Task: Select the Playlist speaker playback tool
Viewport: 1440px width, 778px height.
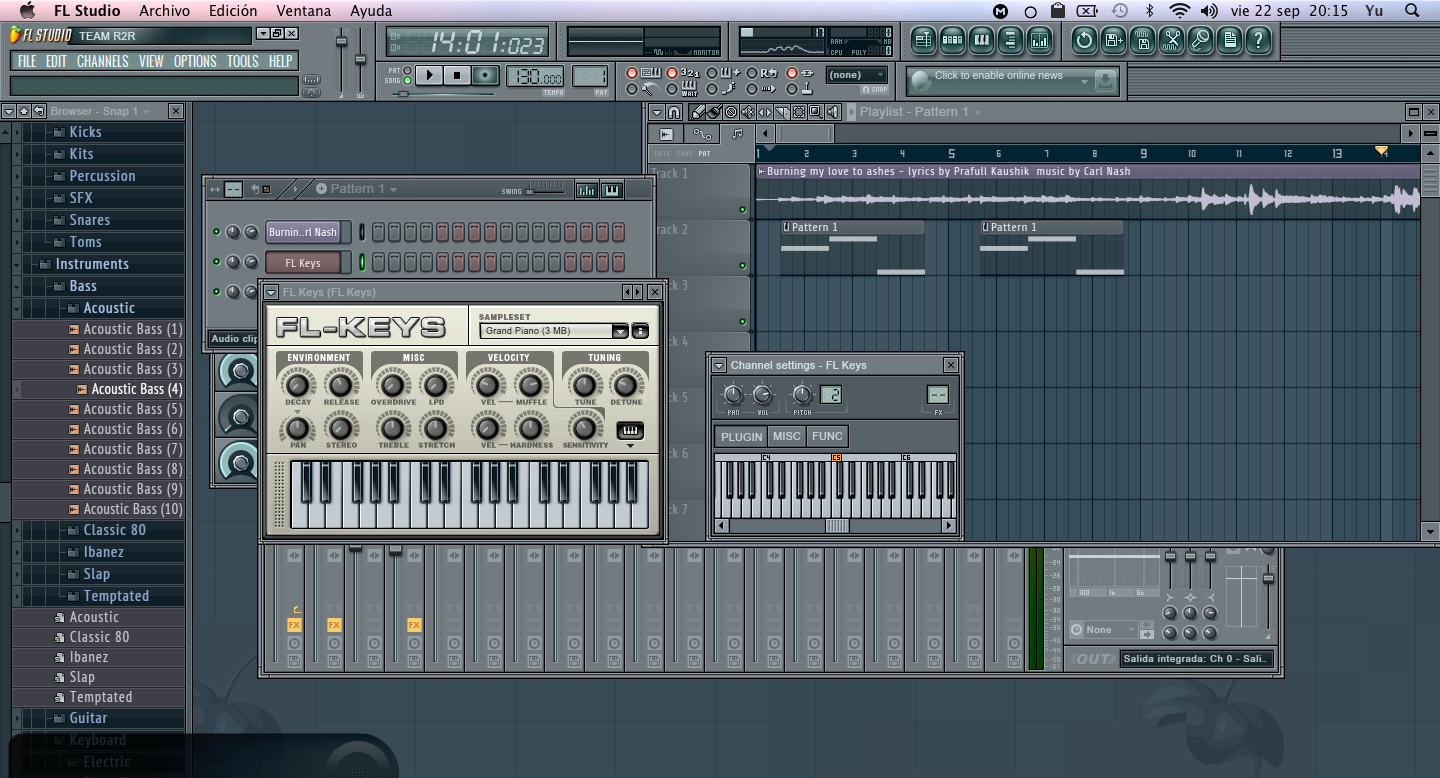Action: click(x=833, y=112)
